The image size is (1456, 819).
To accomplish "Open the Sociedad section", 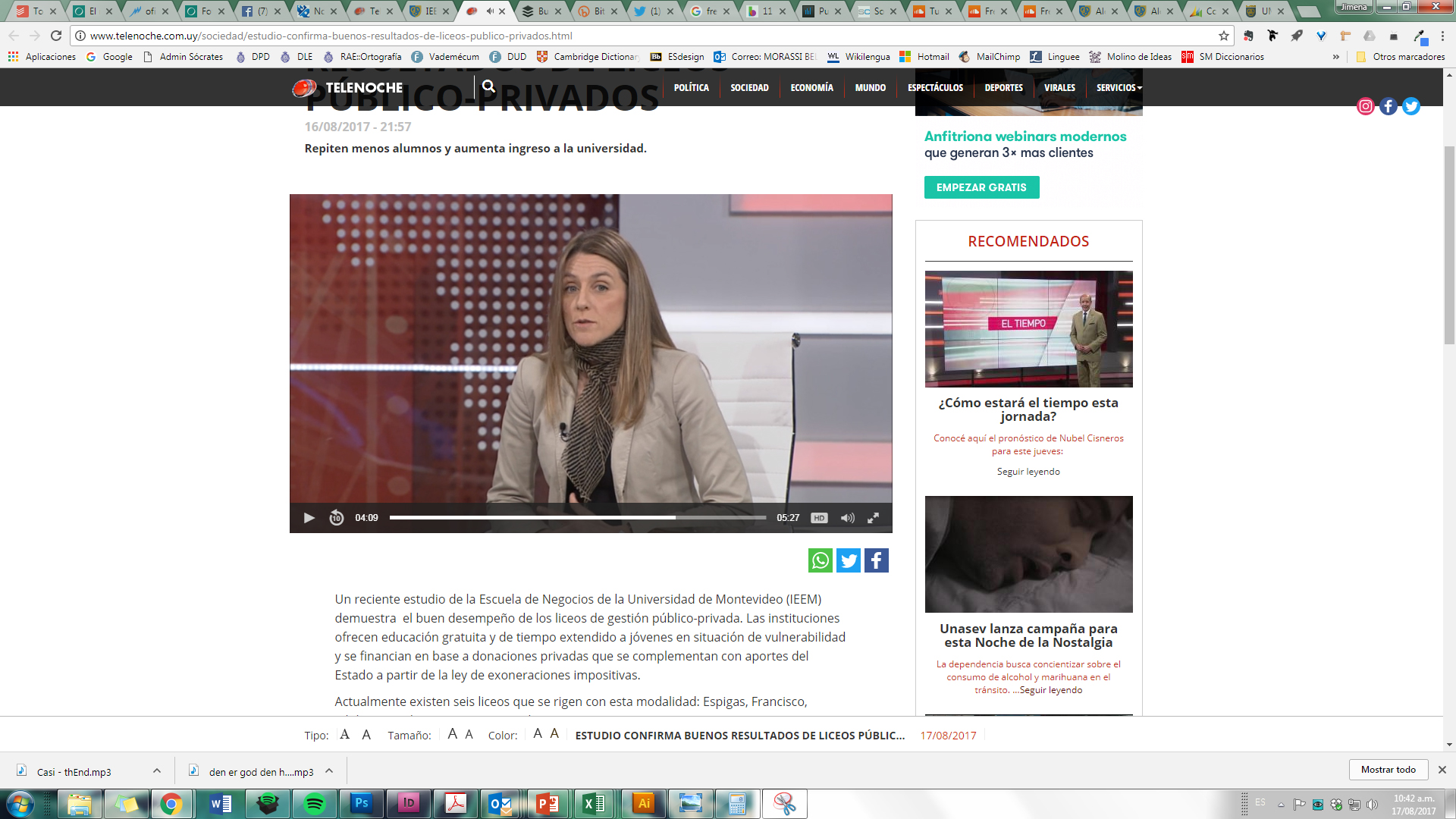I will pos(750,88).
